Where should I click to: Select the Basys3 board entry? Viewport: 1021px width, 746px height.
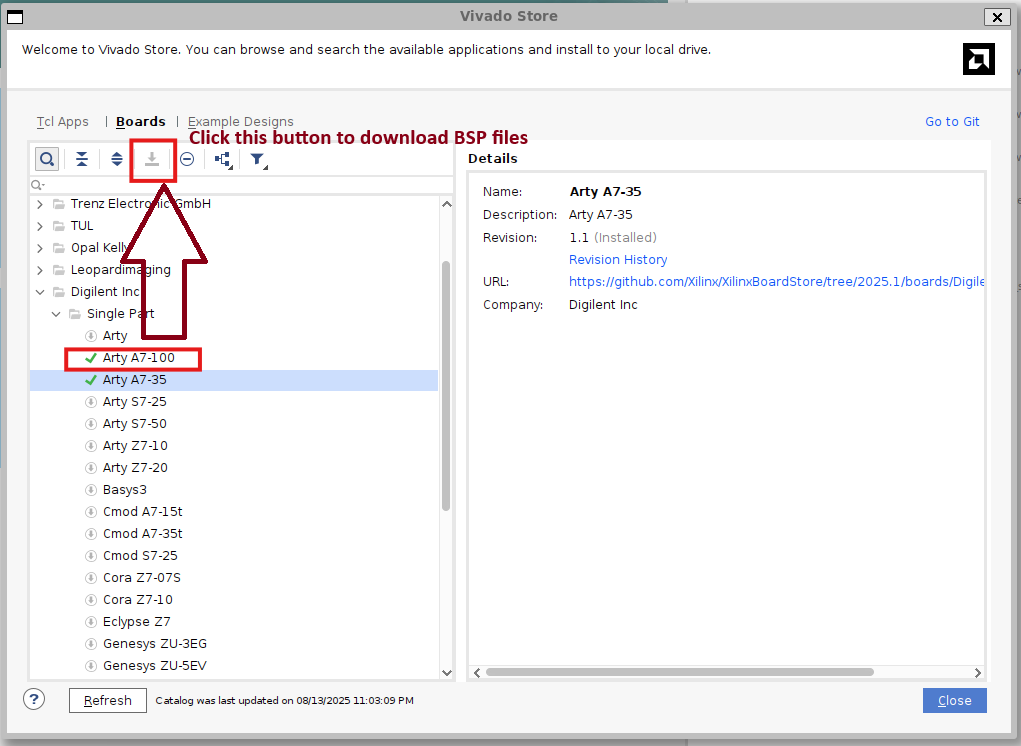point(125,490)
